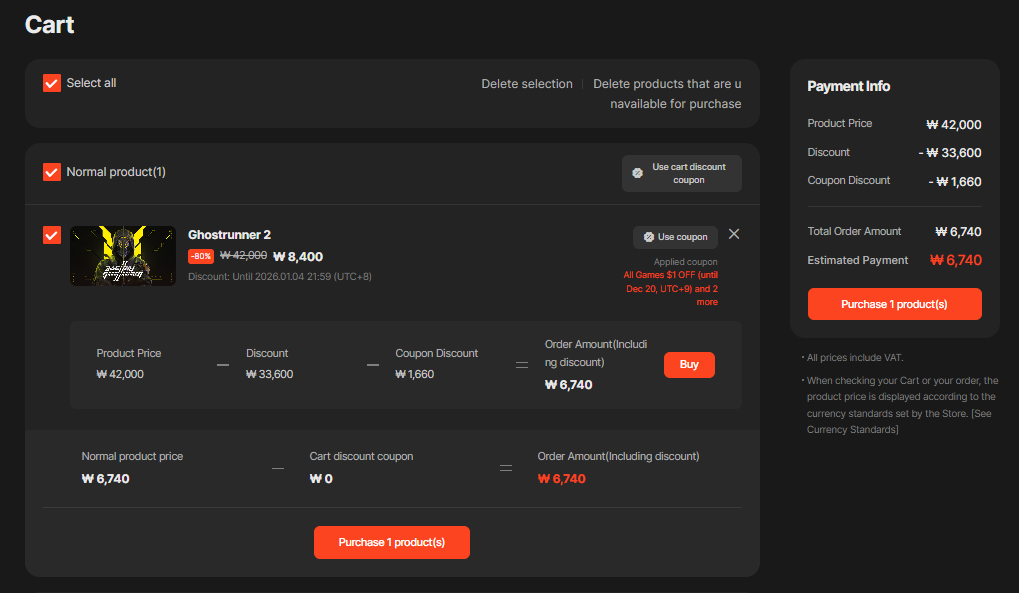Screen dimensions: 1019x593
Task: Click Purchase 1 product(s) in Payment Info
Action: point(894,304)
